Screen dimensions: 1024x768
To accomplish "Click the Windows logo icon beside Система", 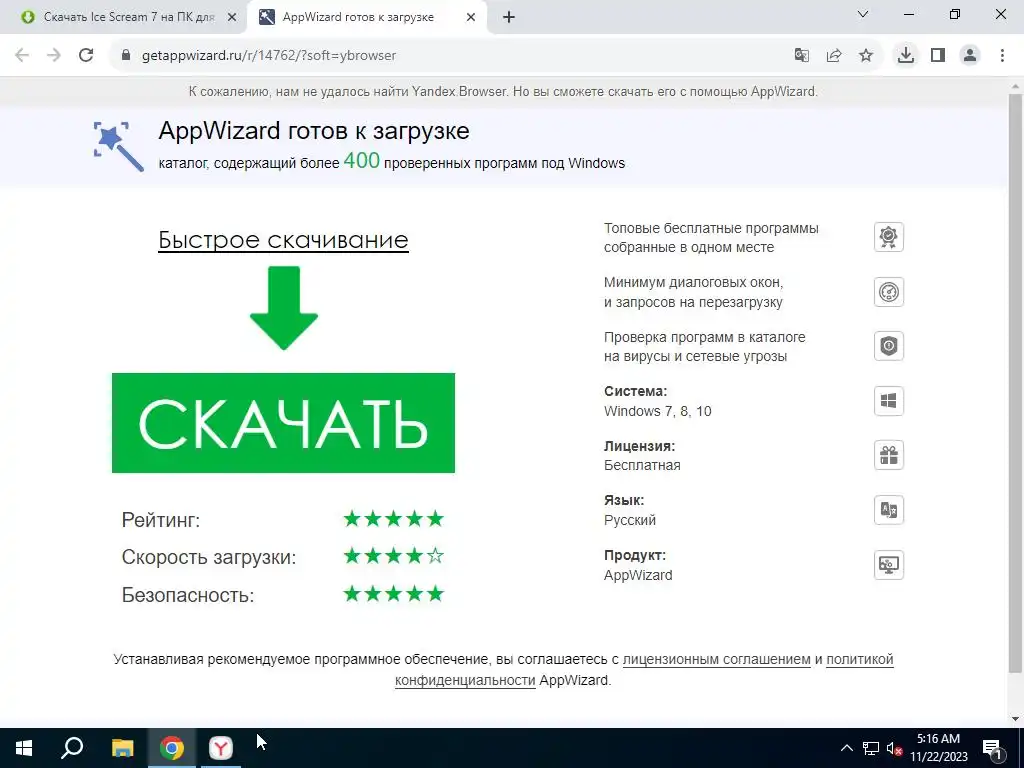I will [x=888, y=401].
